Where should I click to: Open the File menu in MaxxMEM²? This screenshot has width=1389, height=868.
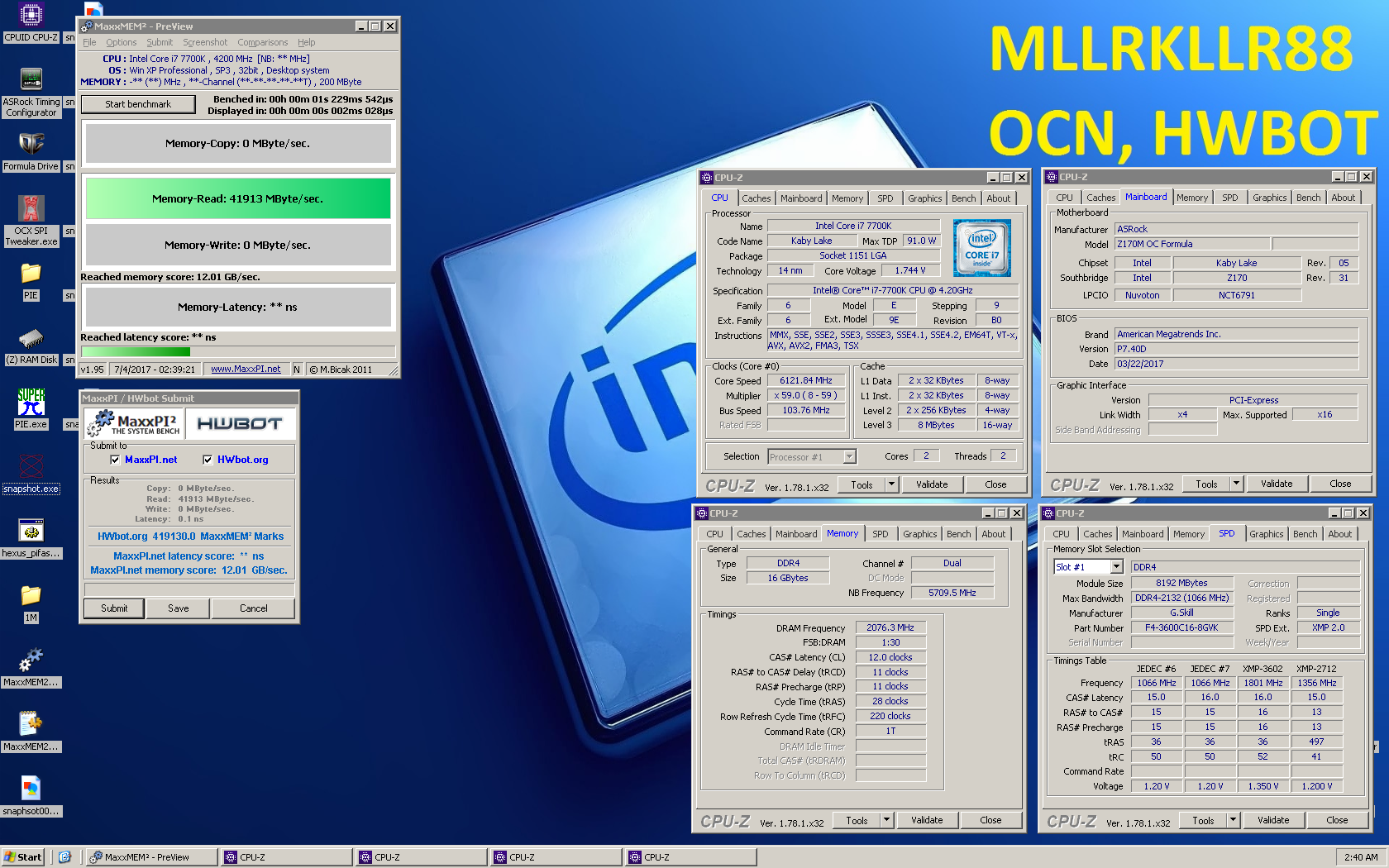tap(89, 42)
